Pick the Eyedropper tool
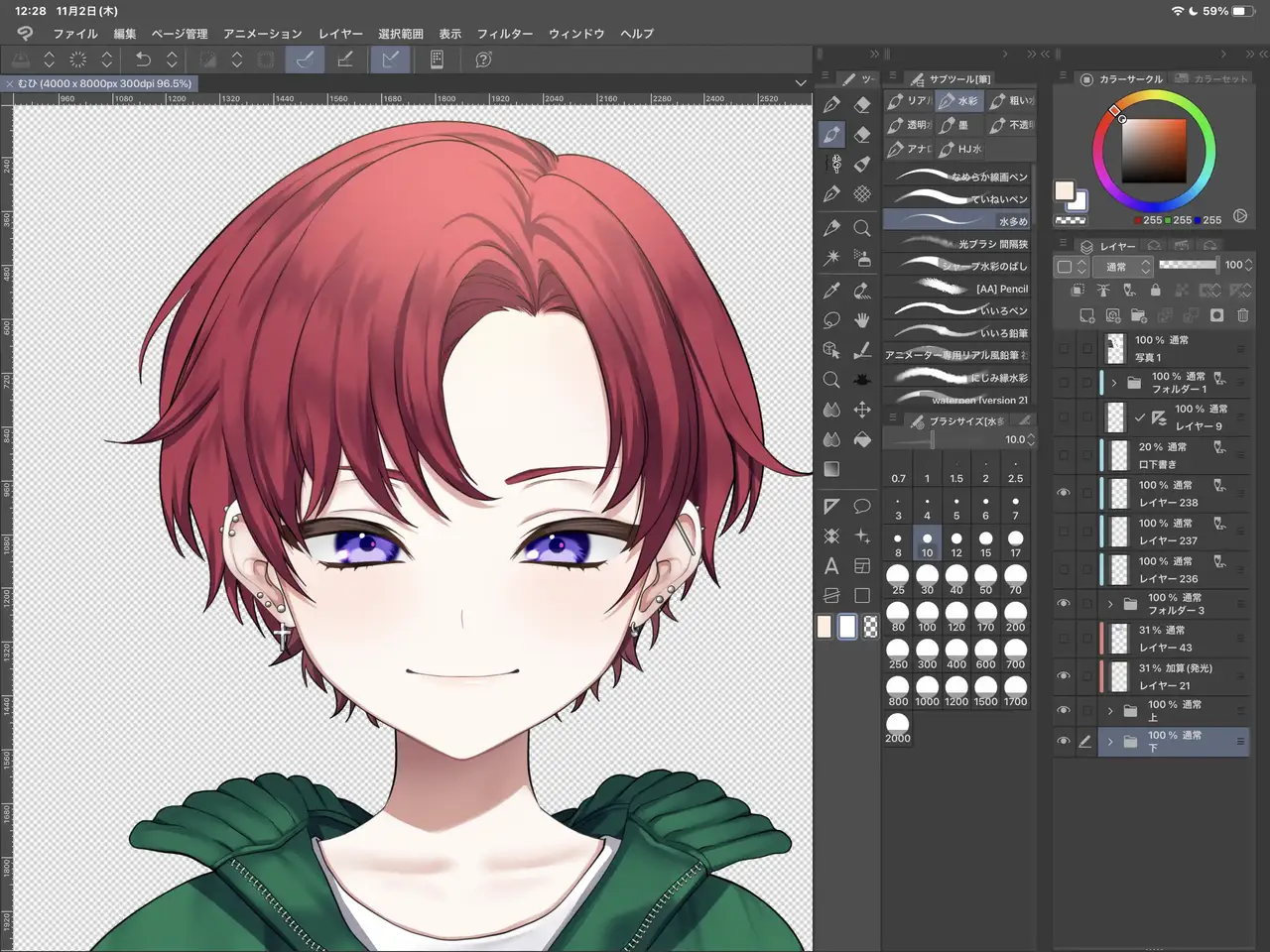 coord(831,291)
